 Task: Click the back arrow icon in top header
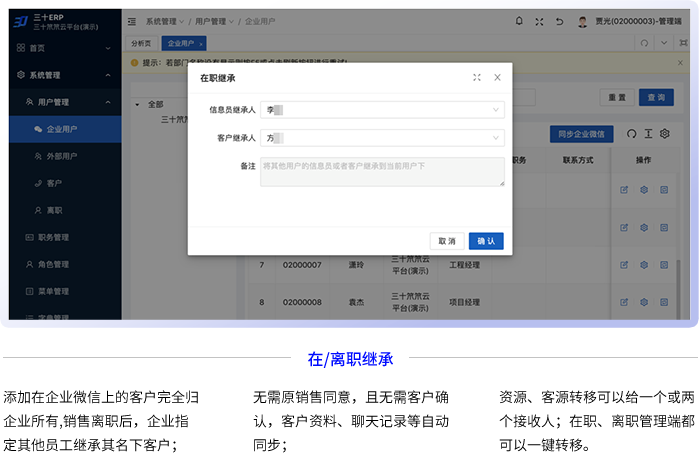click(x=559, y=21)
